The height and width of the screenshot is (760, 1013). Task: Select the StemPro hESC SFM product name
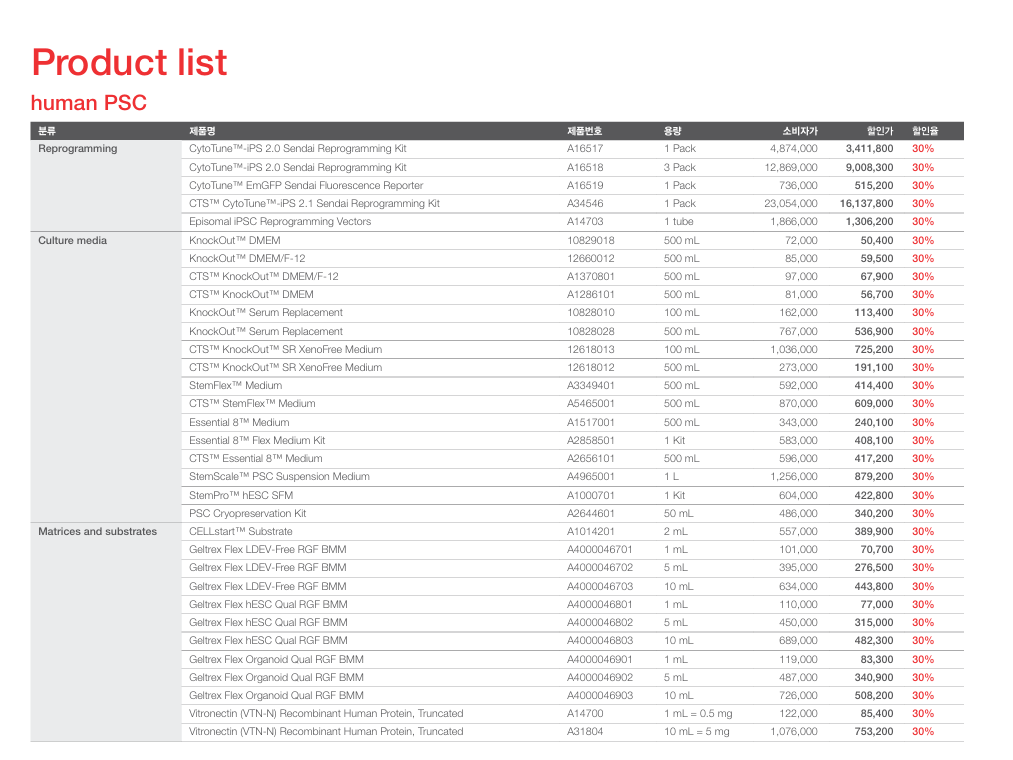[x=241, y=495]
